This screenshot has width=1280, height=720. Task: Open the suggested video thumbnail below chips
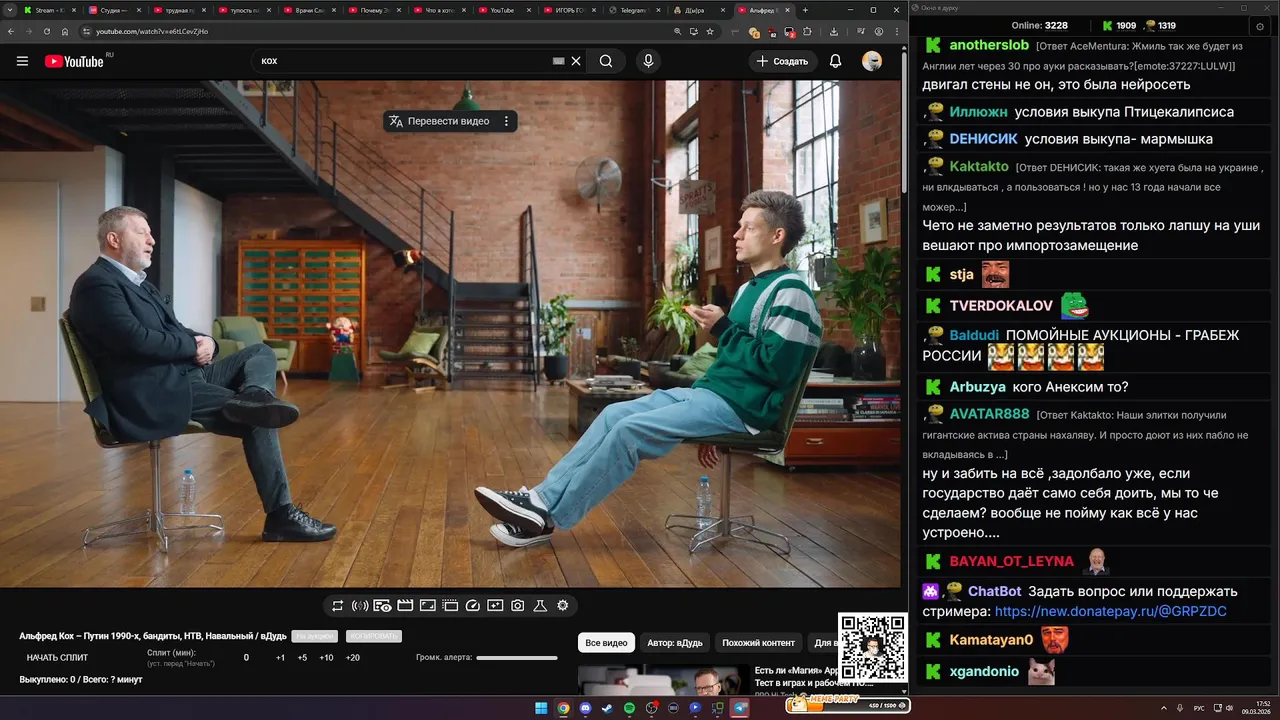coord(663,680)
